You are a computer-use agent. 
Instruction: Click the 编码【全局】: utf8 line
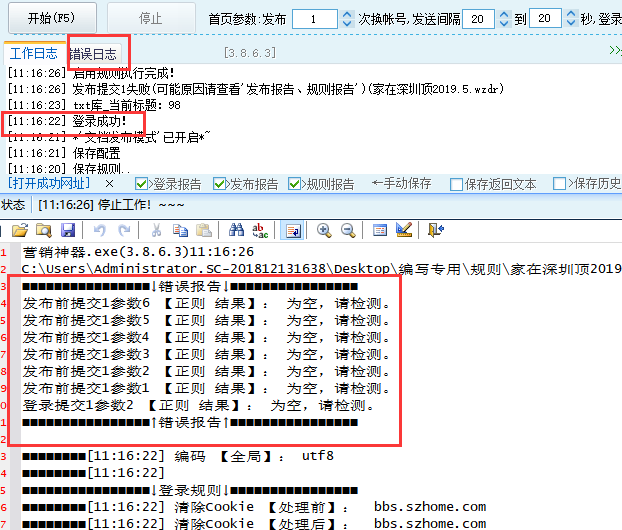pos(178,456)
